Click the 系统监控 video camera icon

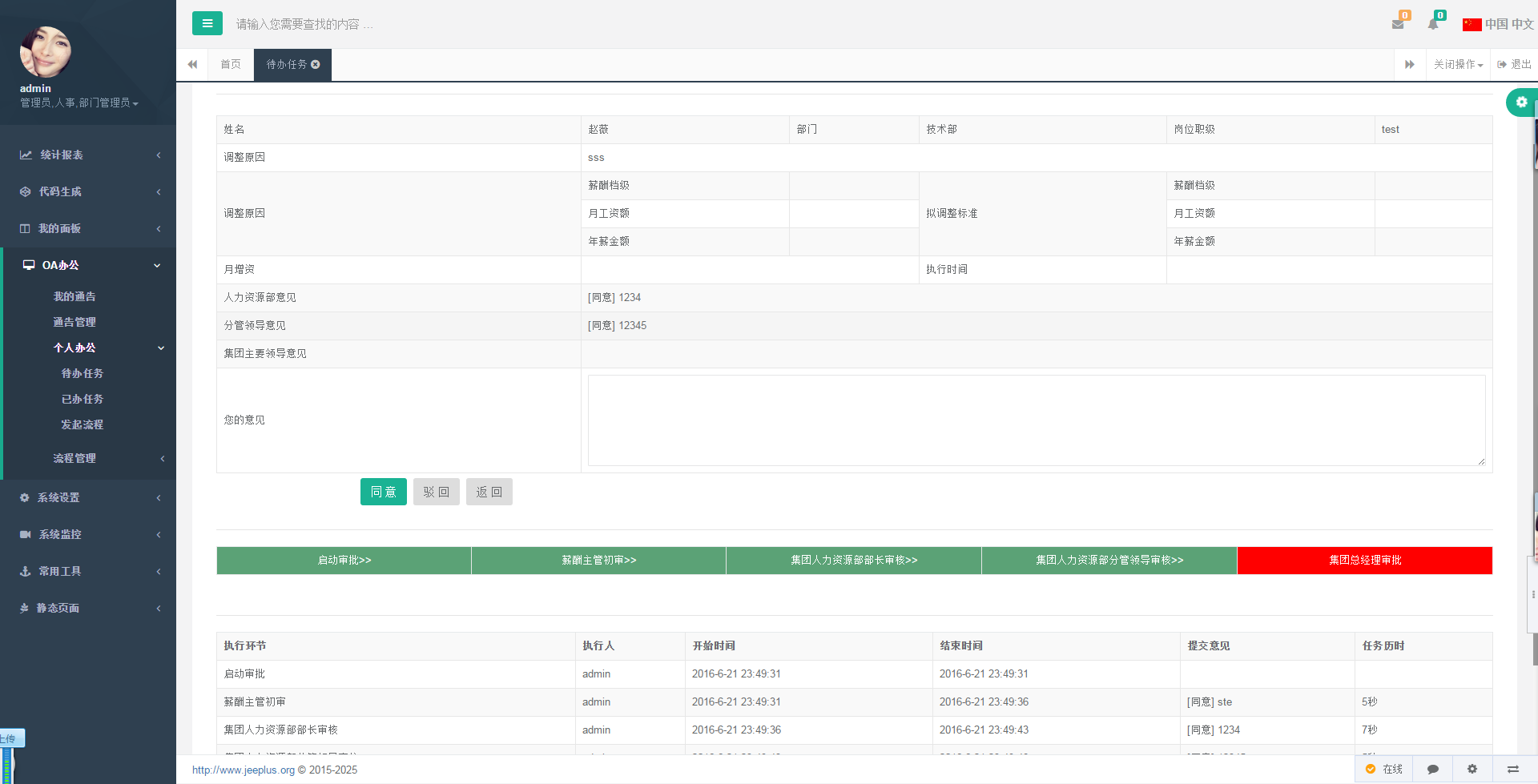[26, 534]
